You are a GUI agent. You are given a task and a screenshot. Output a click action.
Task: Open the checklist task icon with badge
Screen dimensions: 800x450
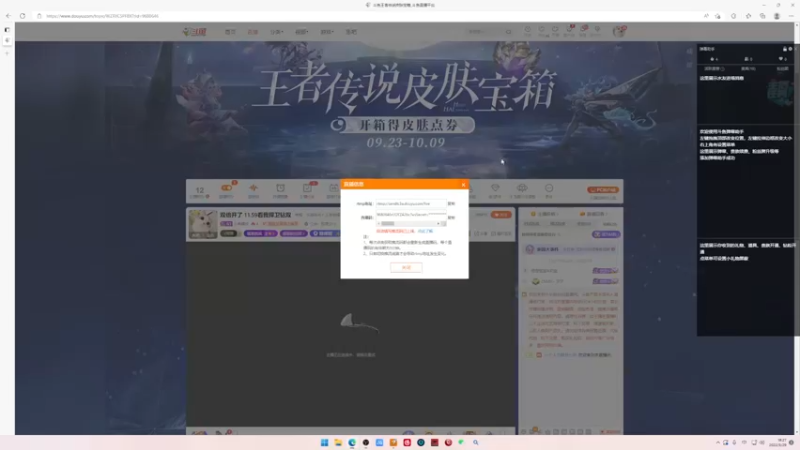[307, 190]
